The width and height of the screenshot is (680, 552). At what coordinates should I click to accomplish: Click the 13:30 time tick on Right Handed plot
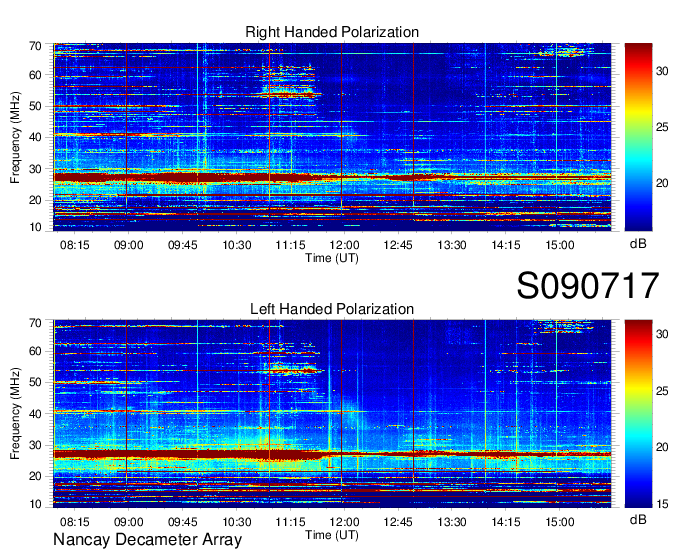tap(452, 245)
